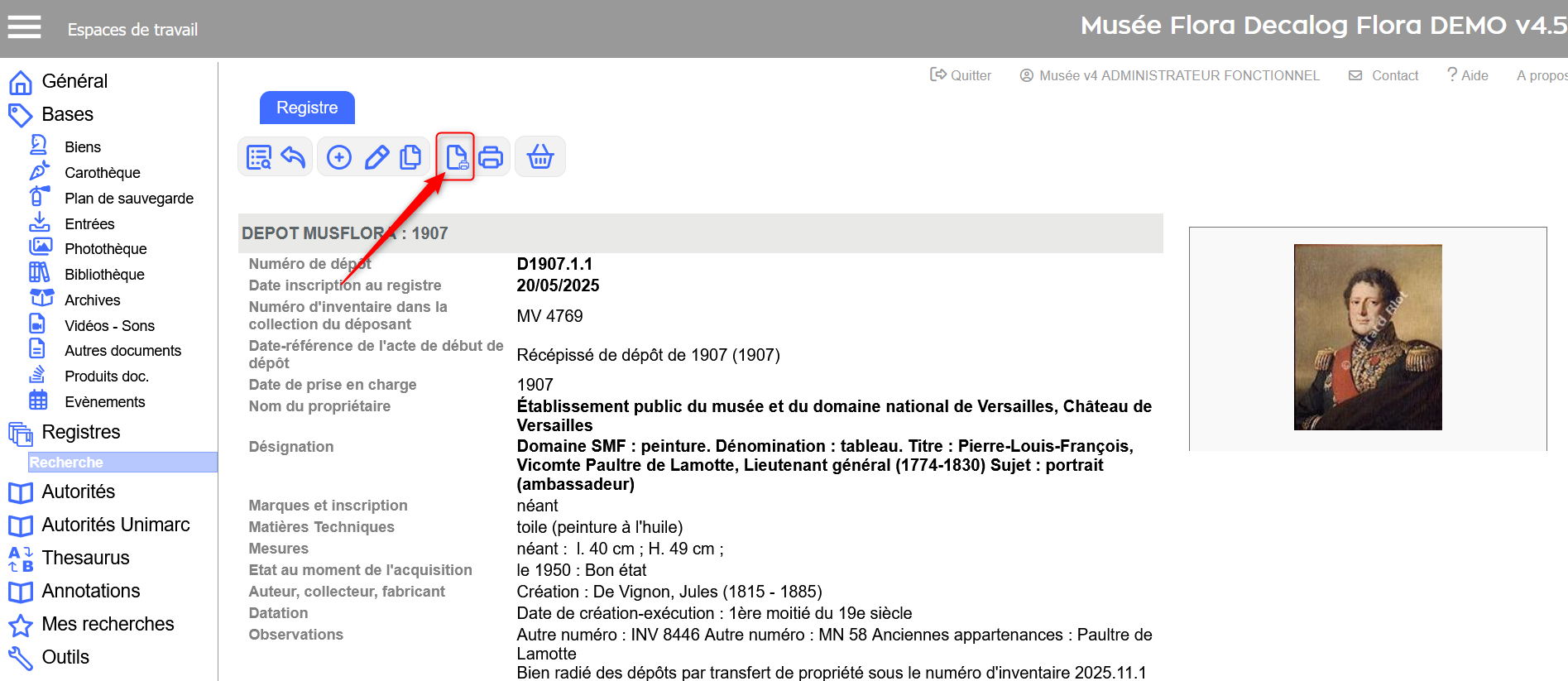This screenshot has height=681, width=1568.
Task: Open the Aide help menu
Action: coord(1468,75)
